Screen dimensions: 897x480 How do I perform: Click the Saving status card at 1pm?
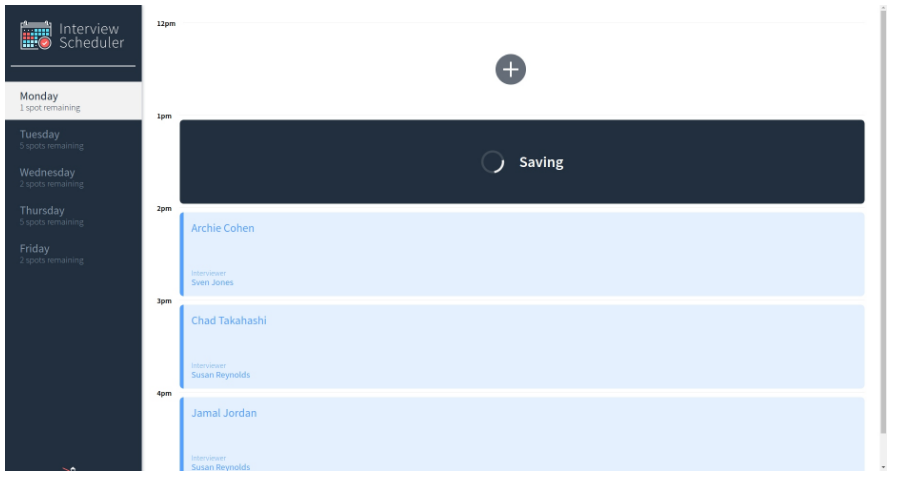click(522, 162)
